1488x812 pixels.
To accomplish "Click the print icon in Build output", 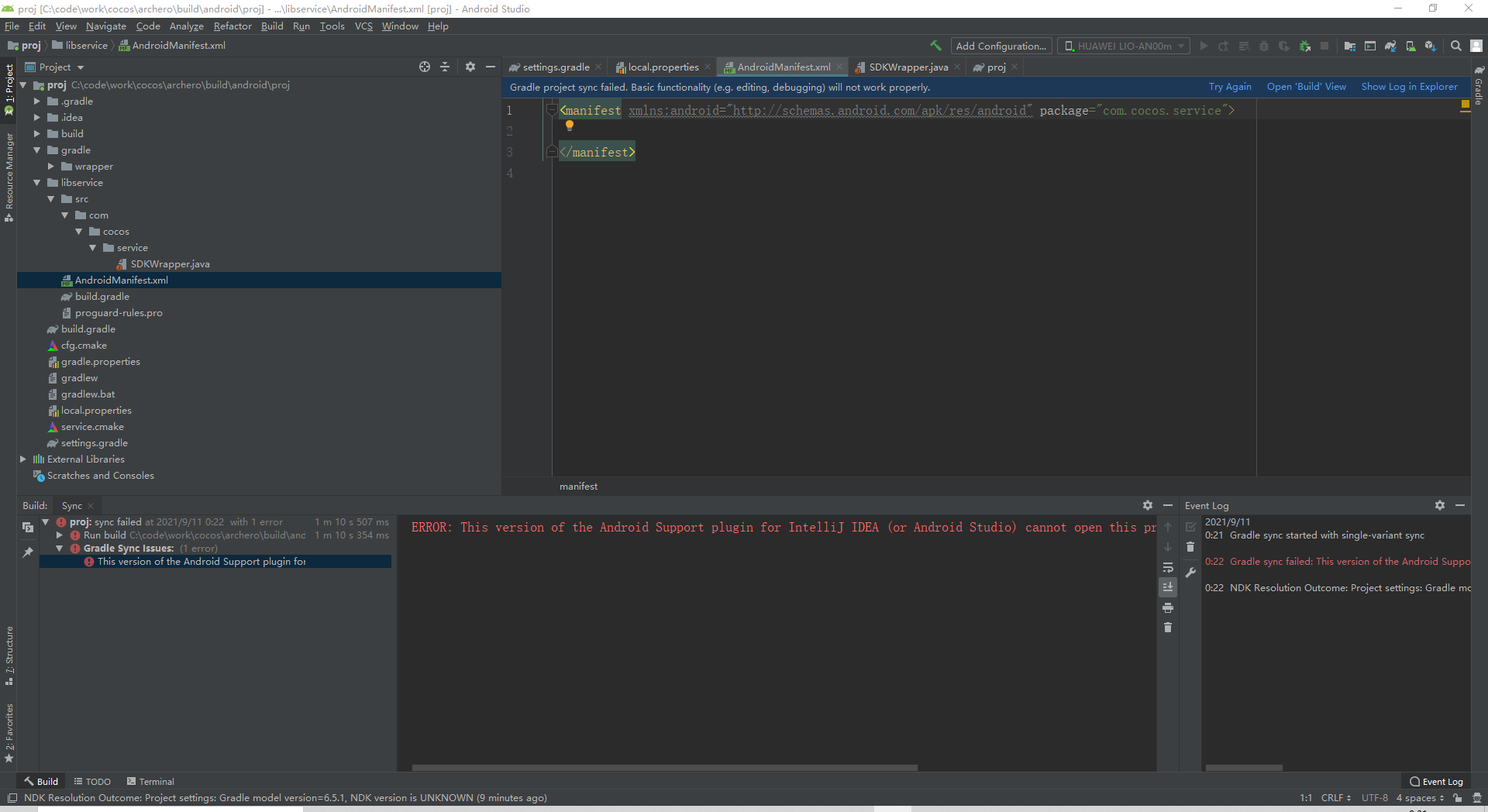I will point(1168,607).
